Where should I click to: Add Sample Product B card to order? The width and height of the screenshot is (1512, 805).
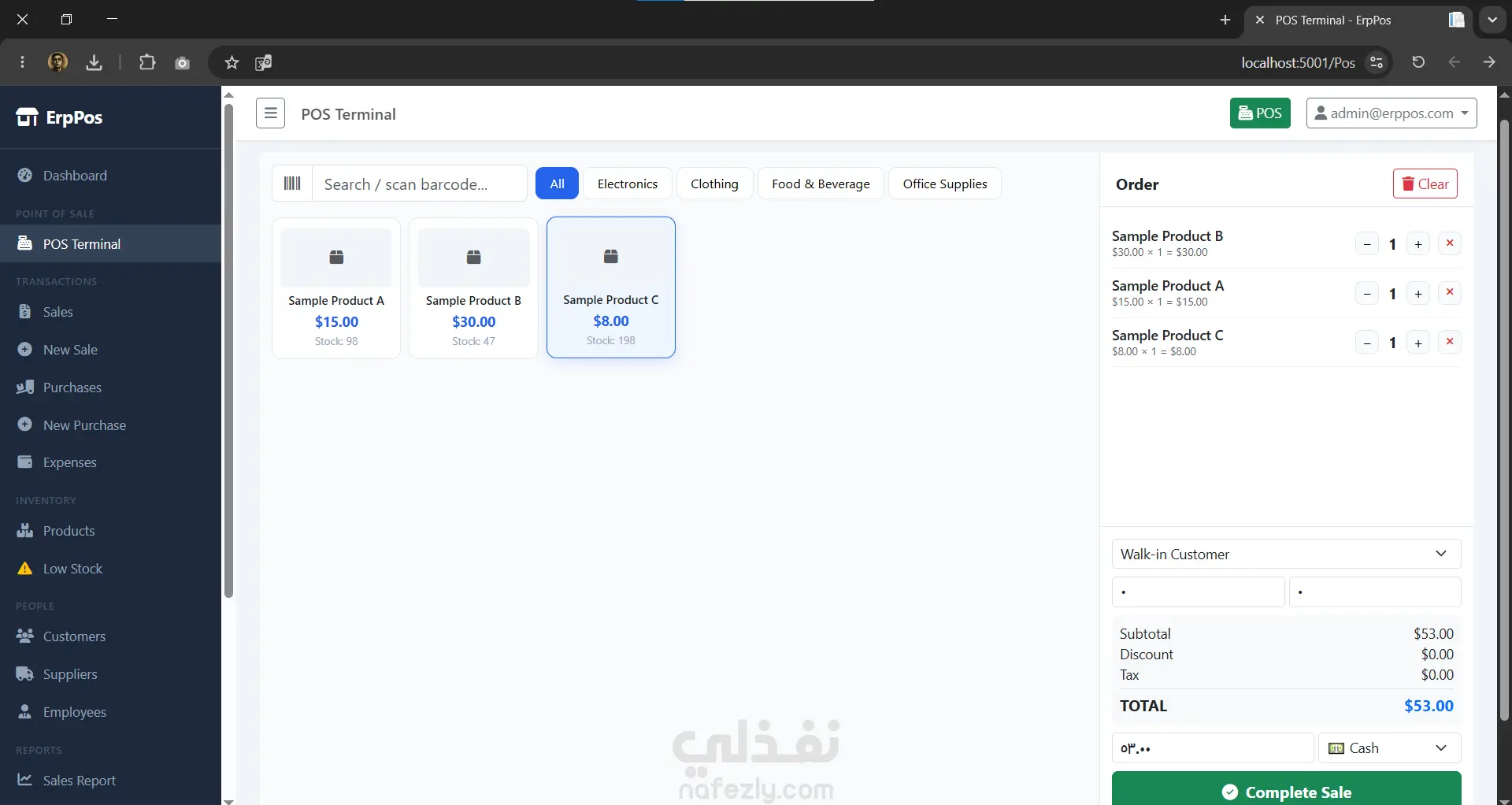point(473,288)
